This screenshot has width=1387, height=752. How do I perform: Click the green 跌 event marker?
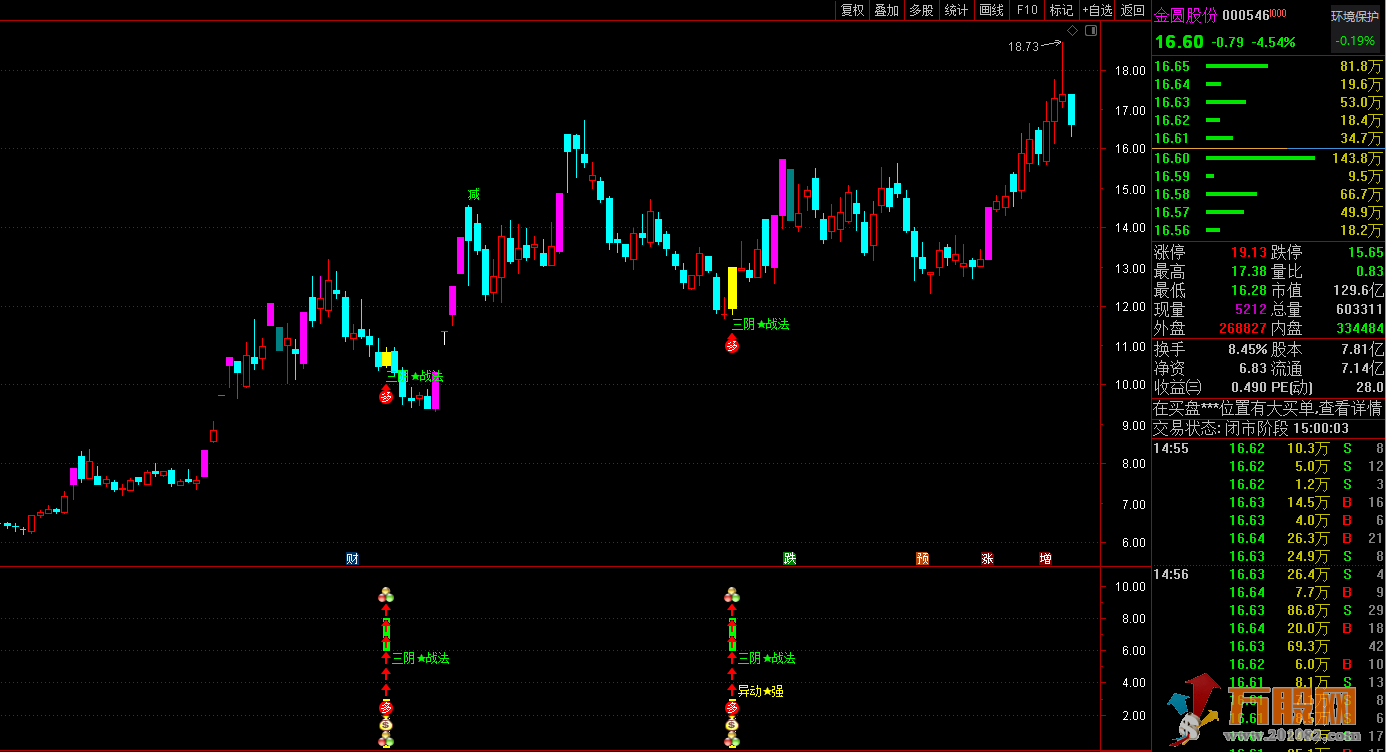point(790,558)
